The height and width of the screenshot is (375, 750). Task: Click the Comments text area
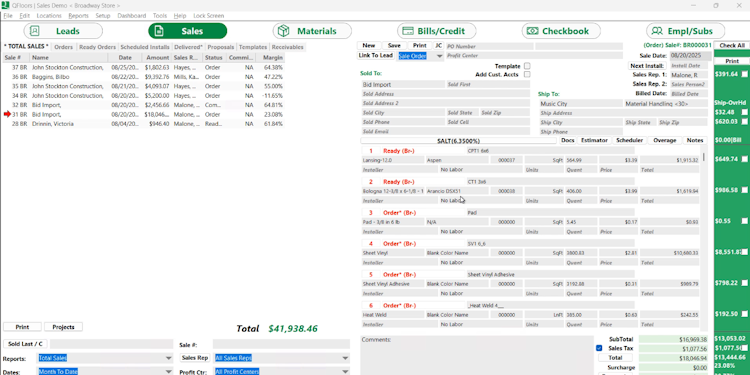[x=476, y=355]
